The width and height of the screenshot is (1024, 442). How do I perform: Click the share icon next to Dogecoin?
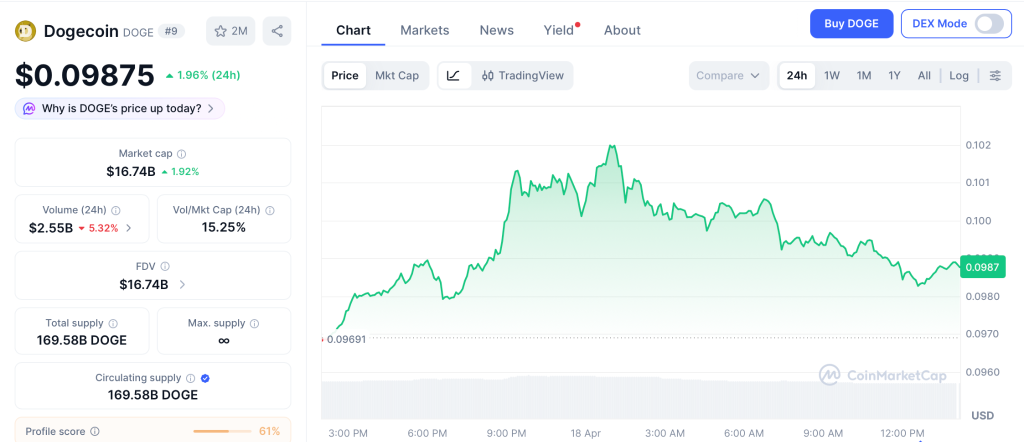pos(277,31)
